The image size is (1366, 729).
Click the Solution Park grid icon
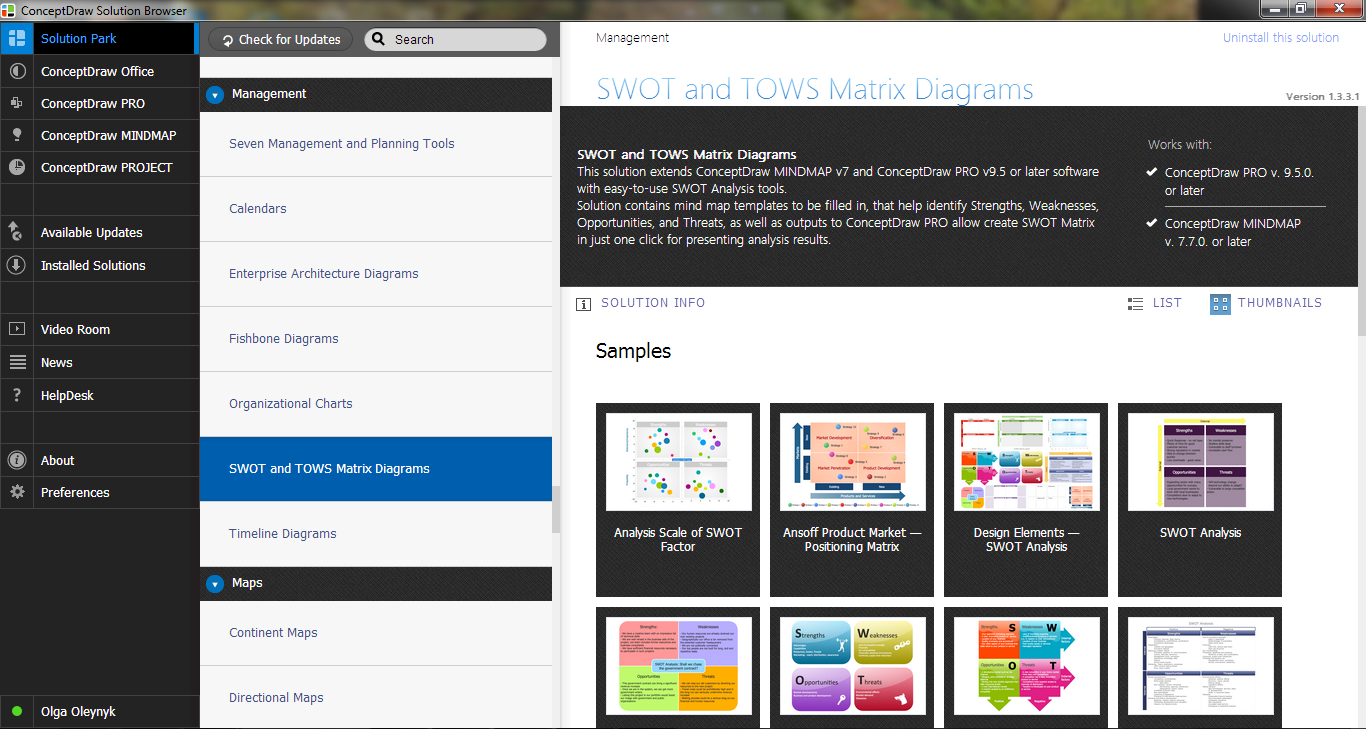[16, 39]
